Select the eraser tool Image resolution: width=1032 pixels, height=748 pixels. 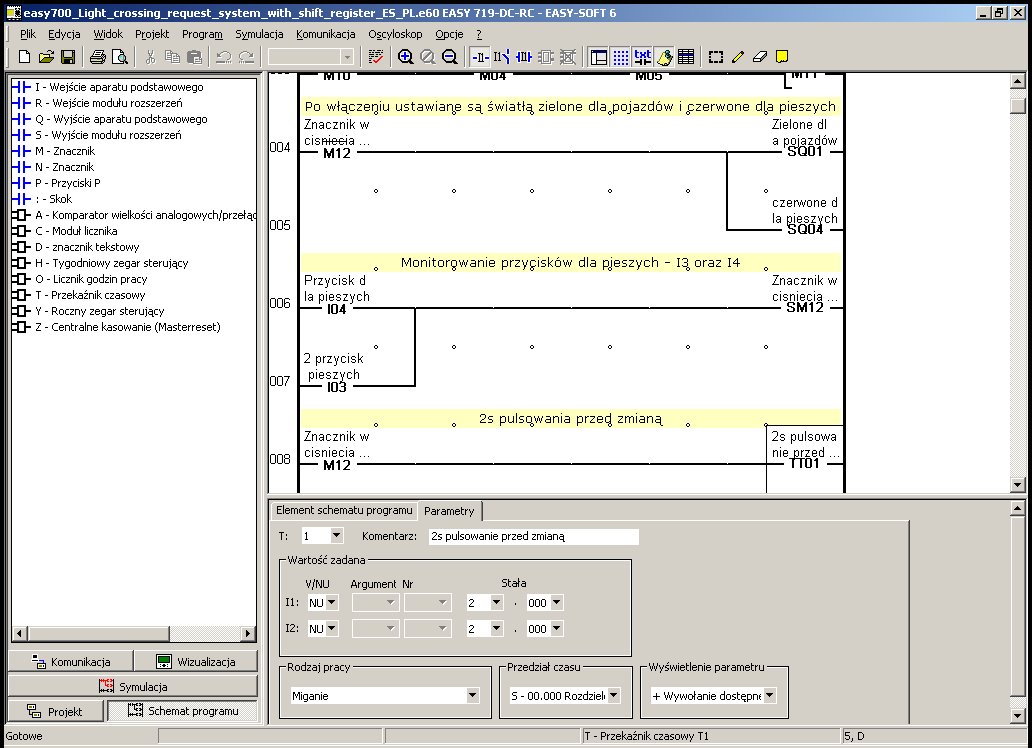(760, 57)
